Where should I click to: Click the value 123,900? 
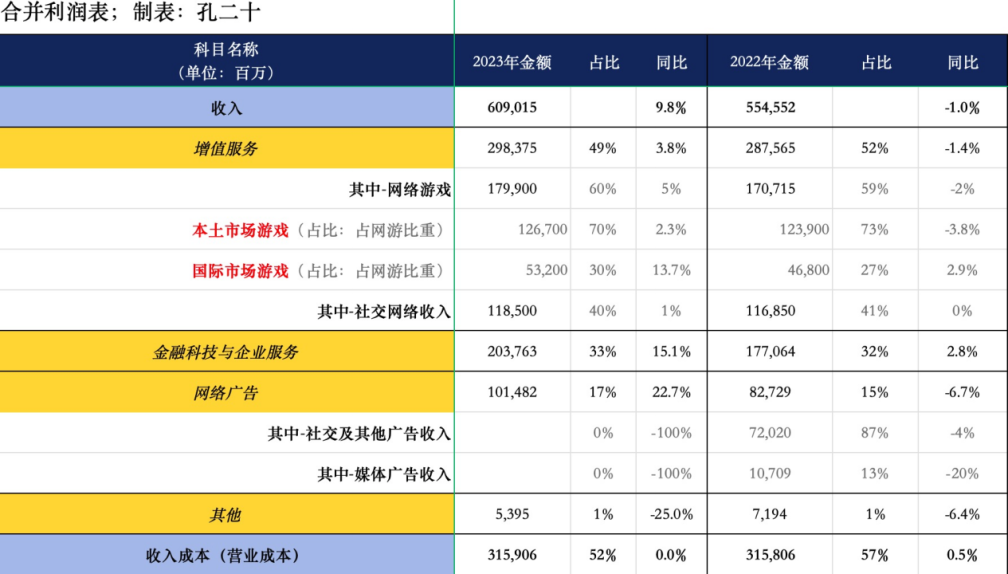[x=804, y=229]
